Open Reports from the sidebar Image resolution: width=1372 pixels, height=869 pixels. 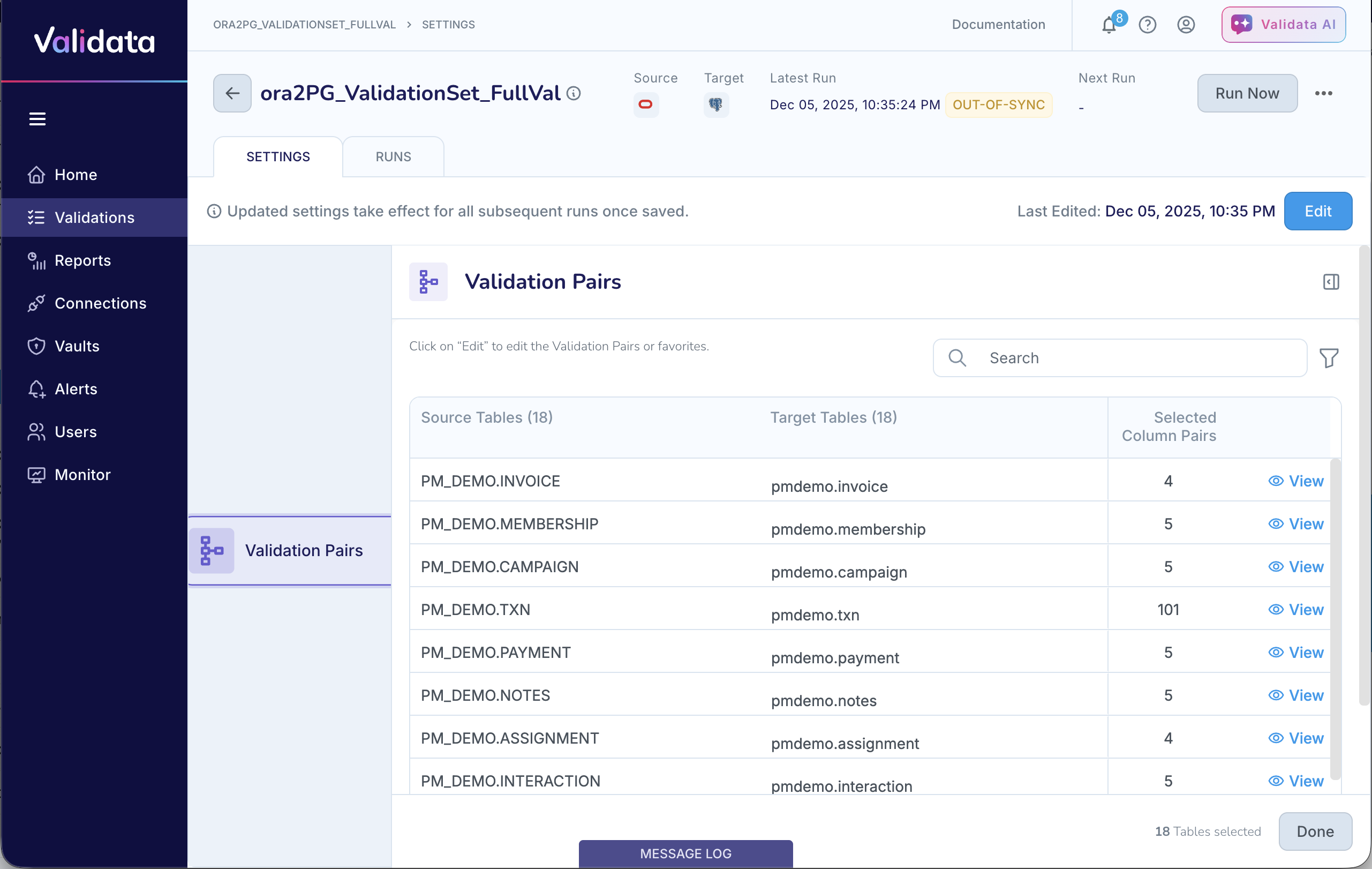pyautogui.click(x=82, y=260)
